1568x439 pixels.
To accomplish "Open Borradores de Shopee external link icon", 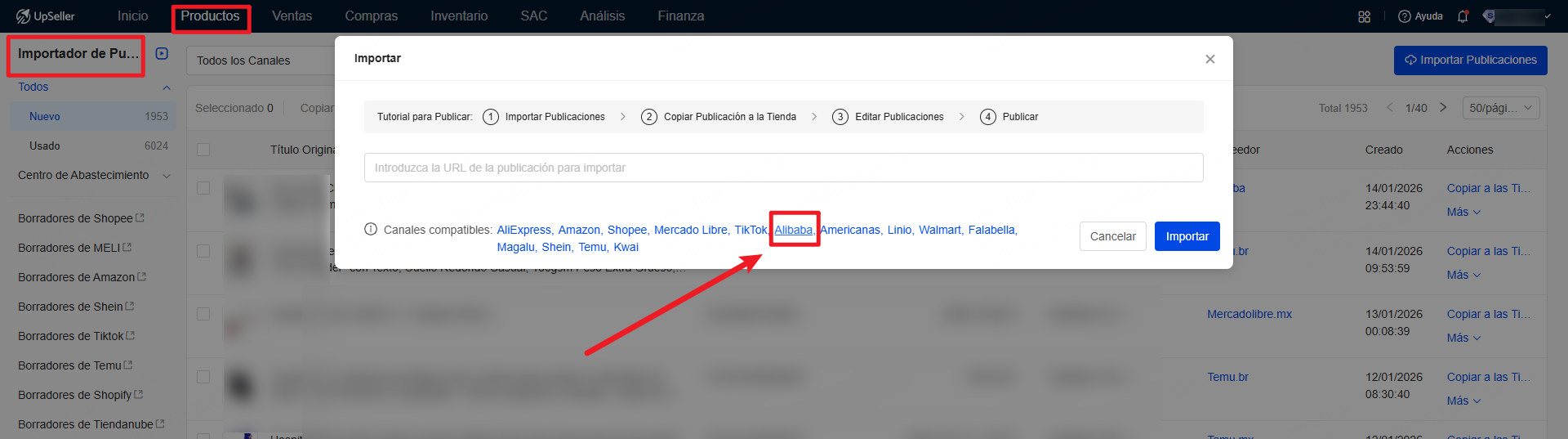I will 140,218.
